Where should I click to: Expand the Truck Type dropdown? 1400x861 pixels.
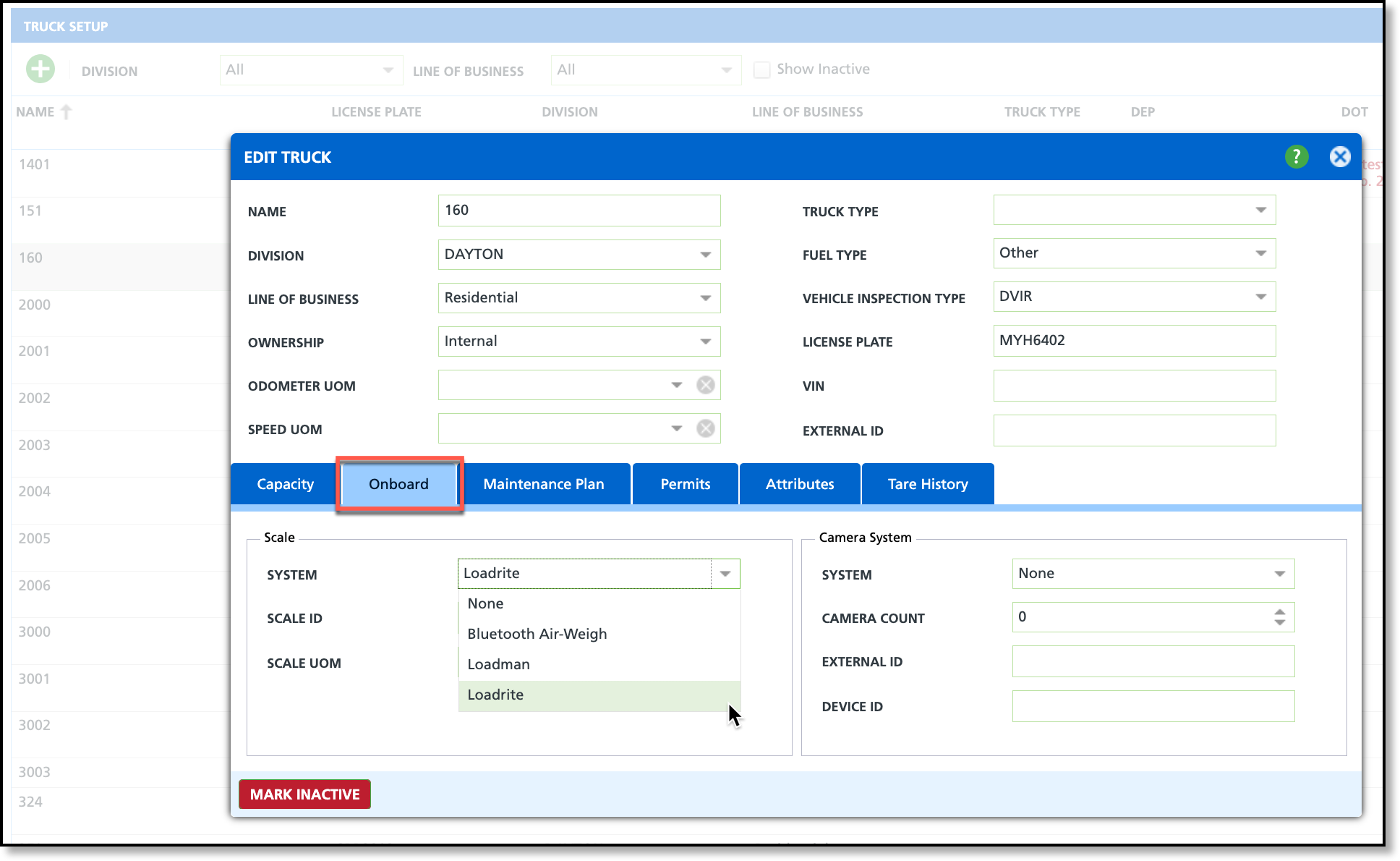(1260, 210)
